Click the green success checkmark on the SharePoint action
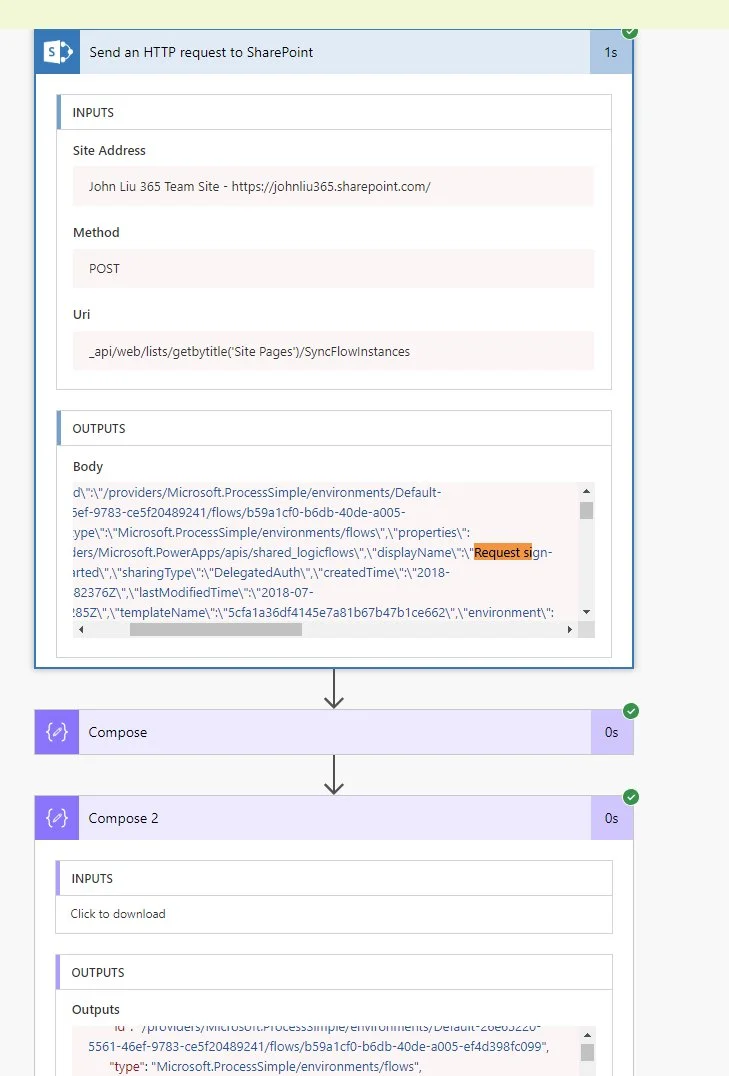The height and width of the screenshot is (1076, 729). pos(630,32)
